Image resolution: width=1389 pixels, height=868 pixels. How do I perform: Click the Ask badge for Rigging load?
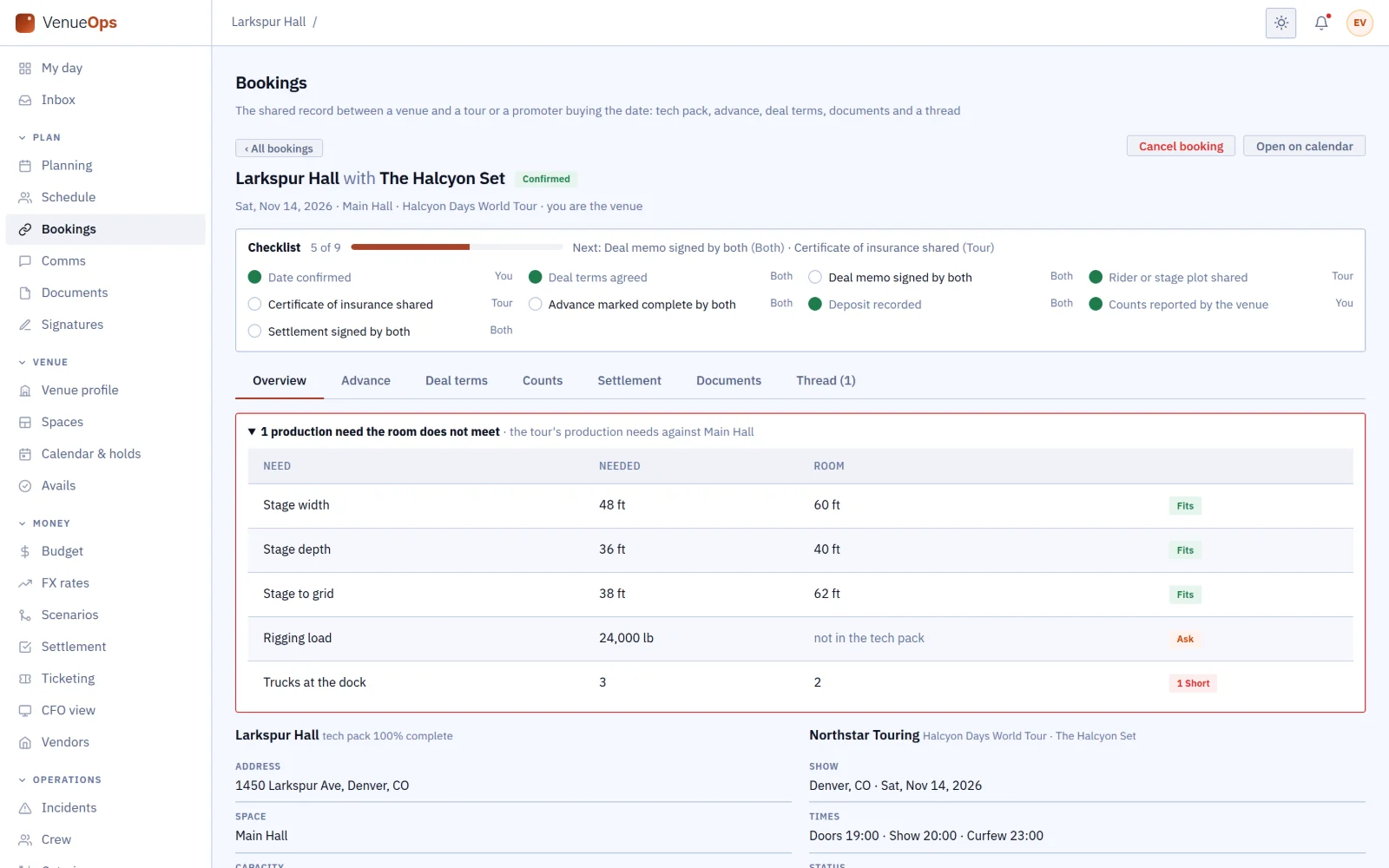pyautogui.click(x=1185, y=639)
